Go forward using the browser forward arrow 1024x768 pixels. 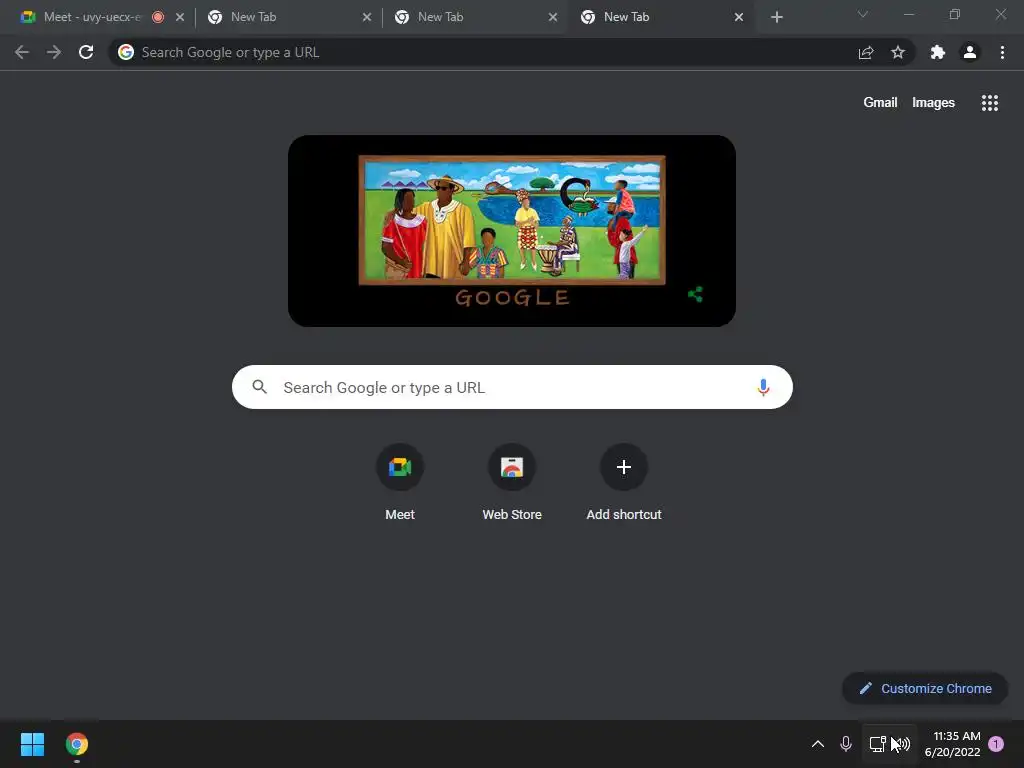coord(54,52)
